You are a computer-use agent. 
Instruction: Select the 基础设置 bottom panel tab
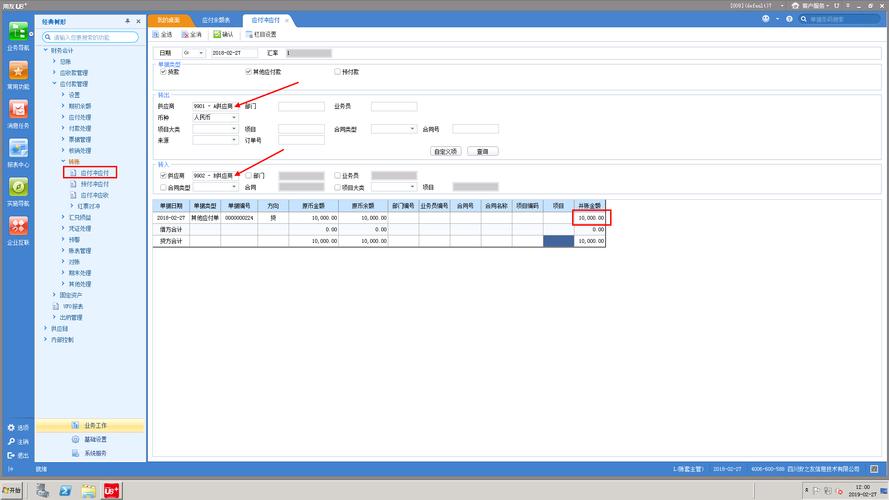click(90, 439)
